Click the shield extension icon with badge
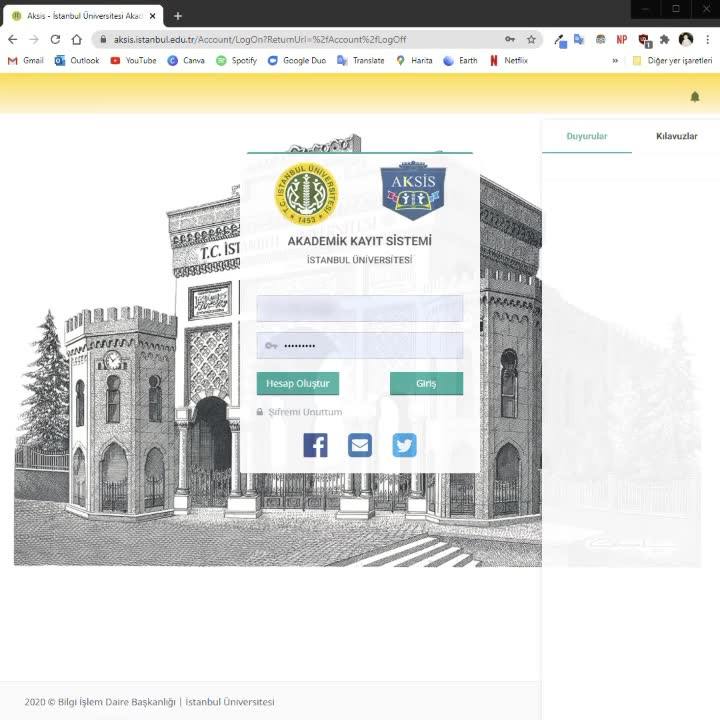 click(x=644, y=40)
